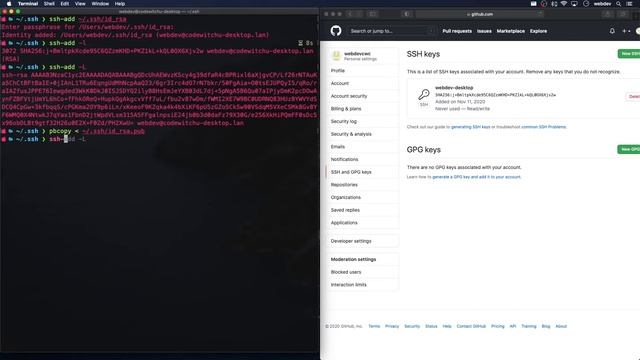
Task: Open Status footer link
Action: pos(431,326)
